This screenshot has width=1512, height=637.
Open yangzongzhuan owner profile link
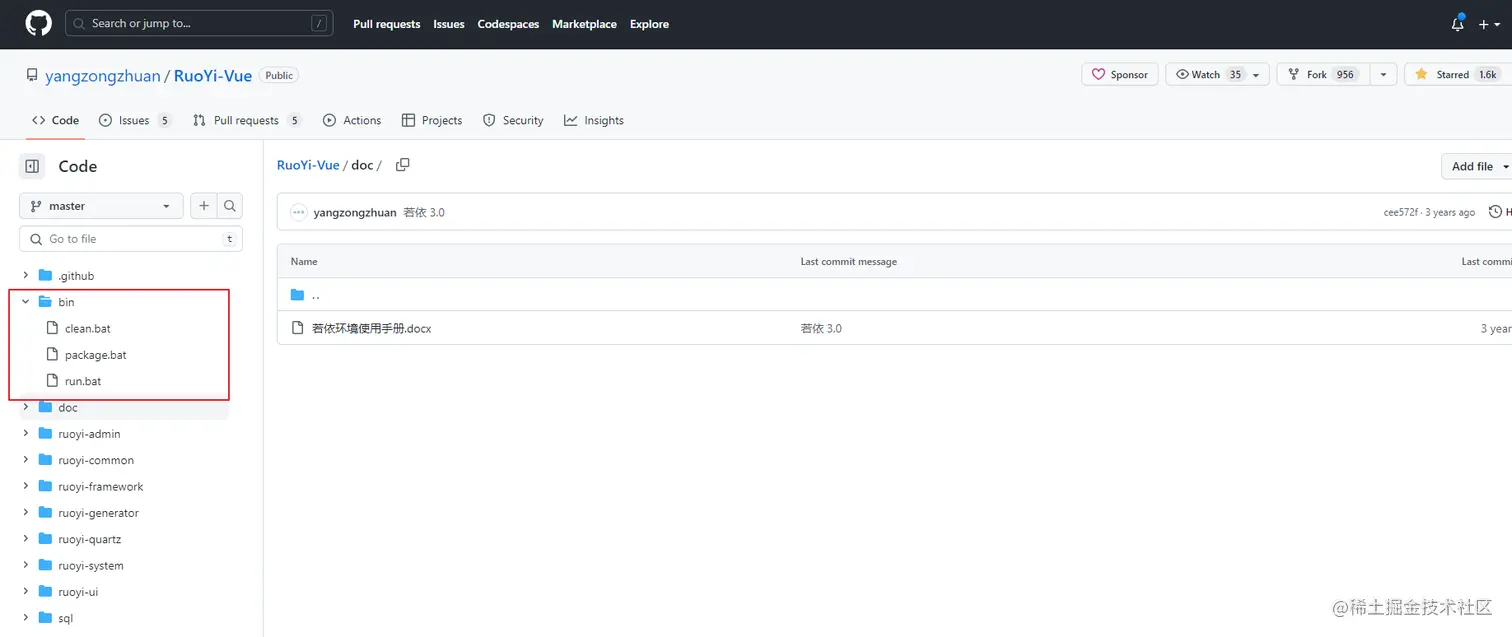point(102,76)
